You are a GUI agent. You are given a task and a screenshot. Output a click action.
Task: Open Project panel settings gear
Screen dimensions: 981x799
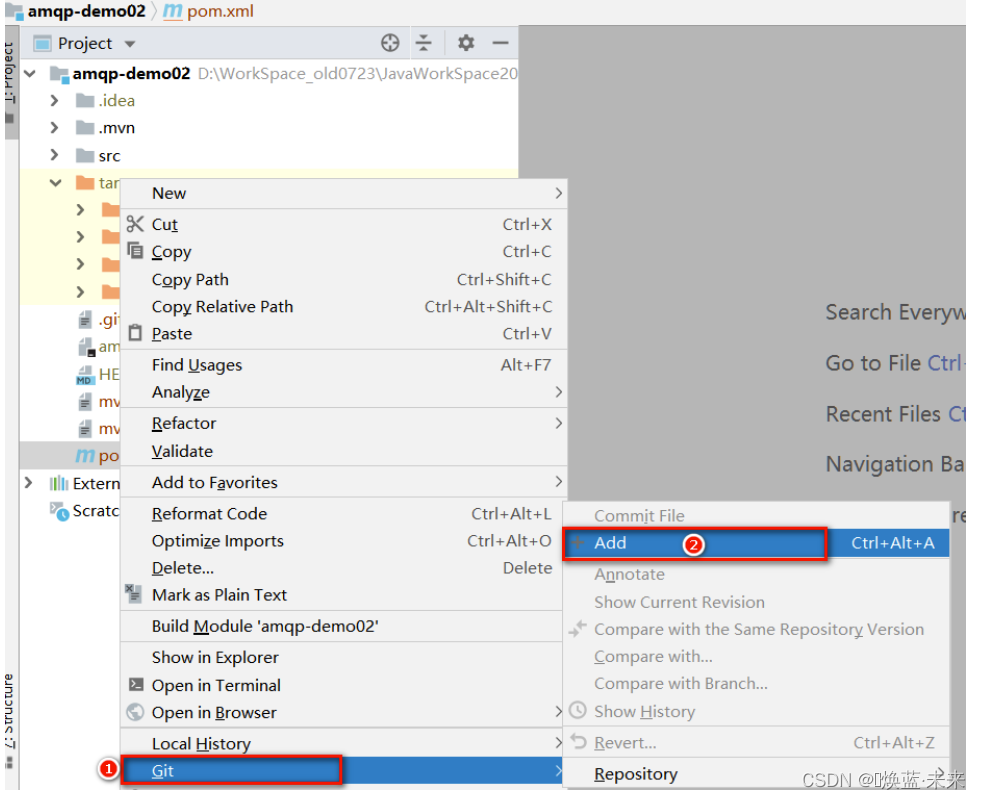click(465, 43)
